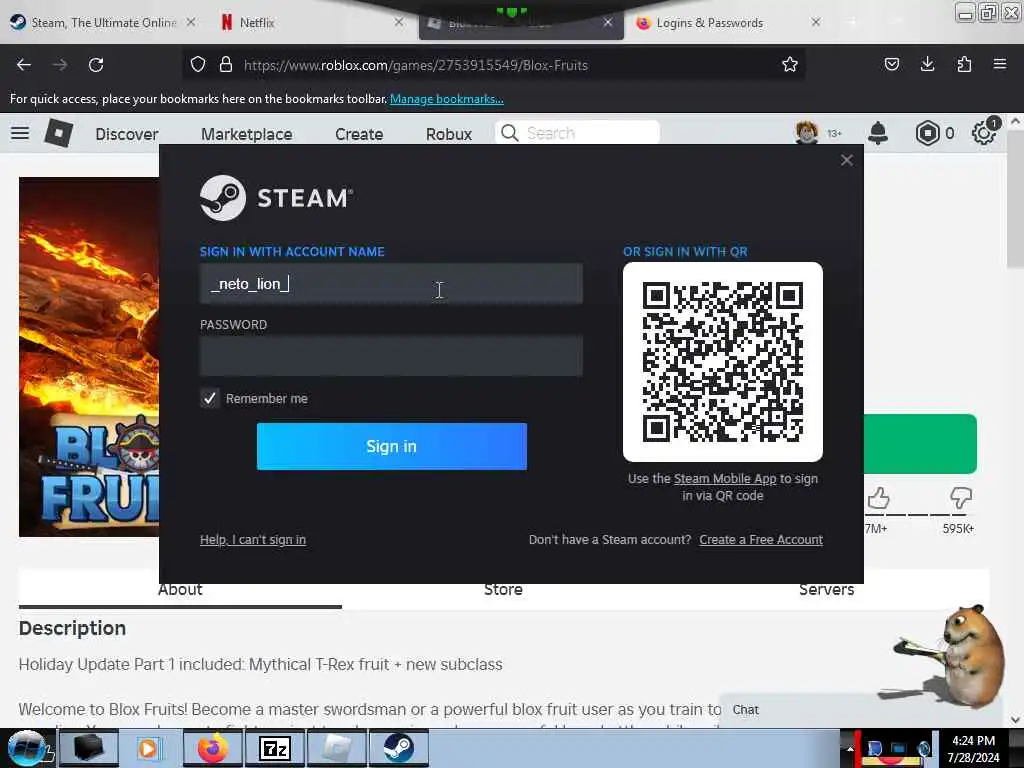Open the browser downloads icon
The height and width of the screenshot is (768, 1024).
tap(927, 64)
